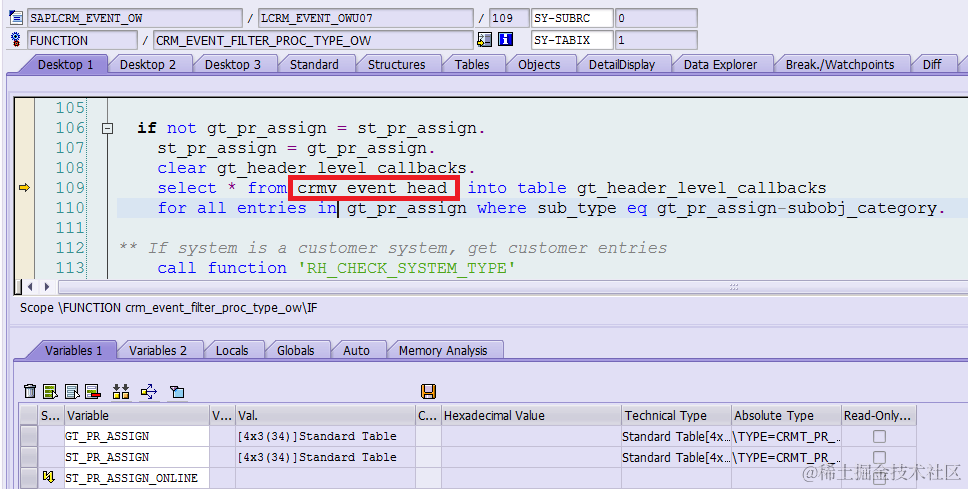Click the yellow-box icon with the blue arrow
Screen dimensions: 968x489
[149, 391]
